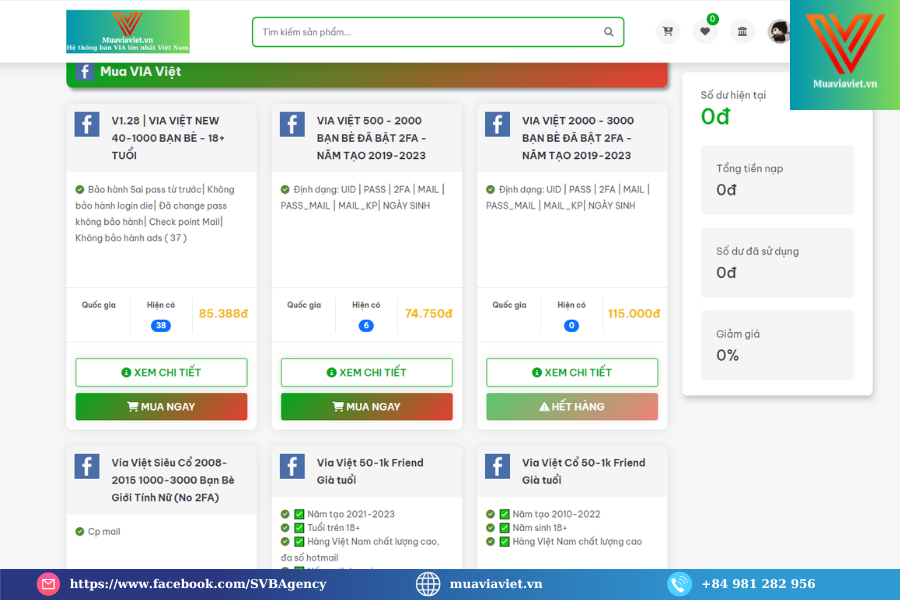Click the Giảm giá 0% panel
The height and width of the screenshot is (600, 900).
click(777, 346)
